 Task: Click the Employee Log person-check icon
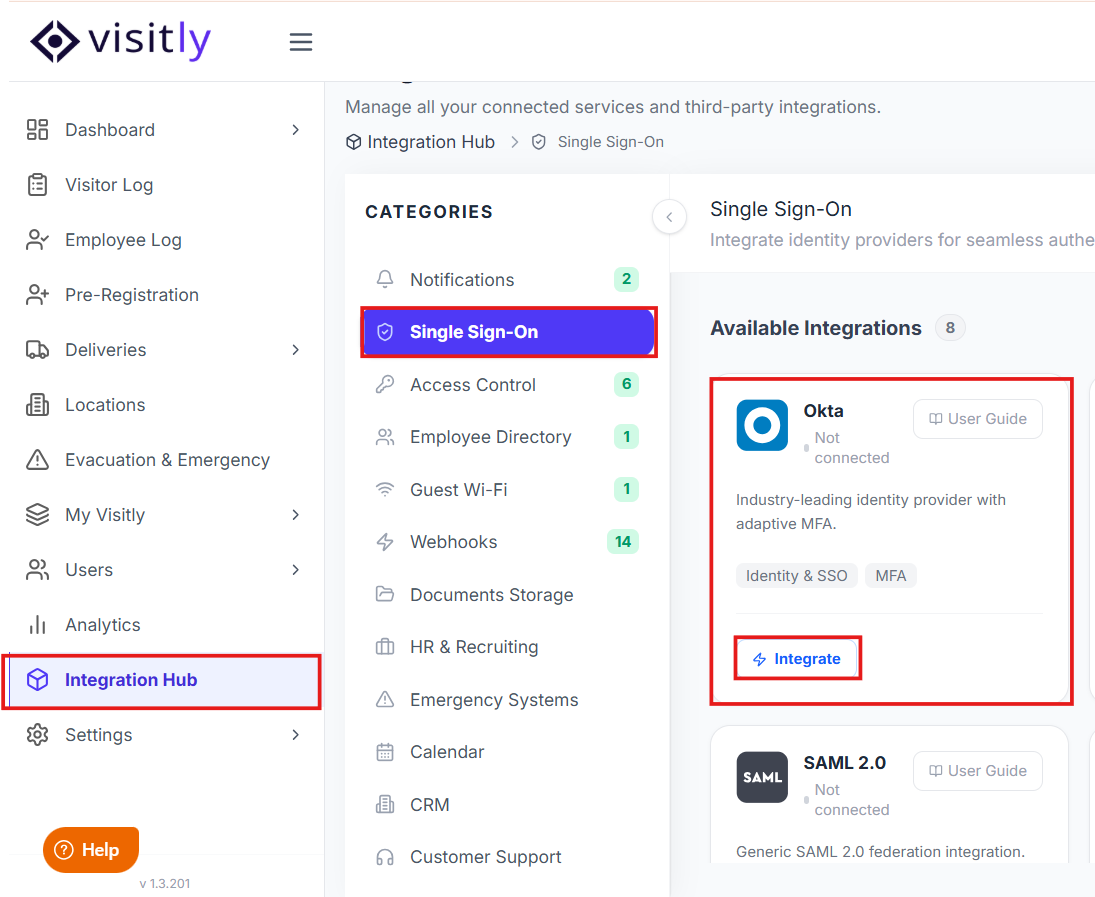tap(38, 240)
